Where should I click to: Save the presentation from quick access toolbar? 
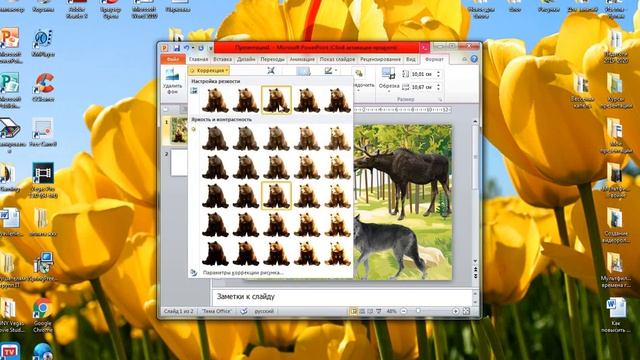(x=177, y=48)
